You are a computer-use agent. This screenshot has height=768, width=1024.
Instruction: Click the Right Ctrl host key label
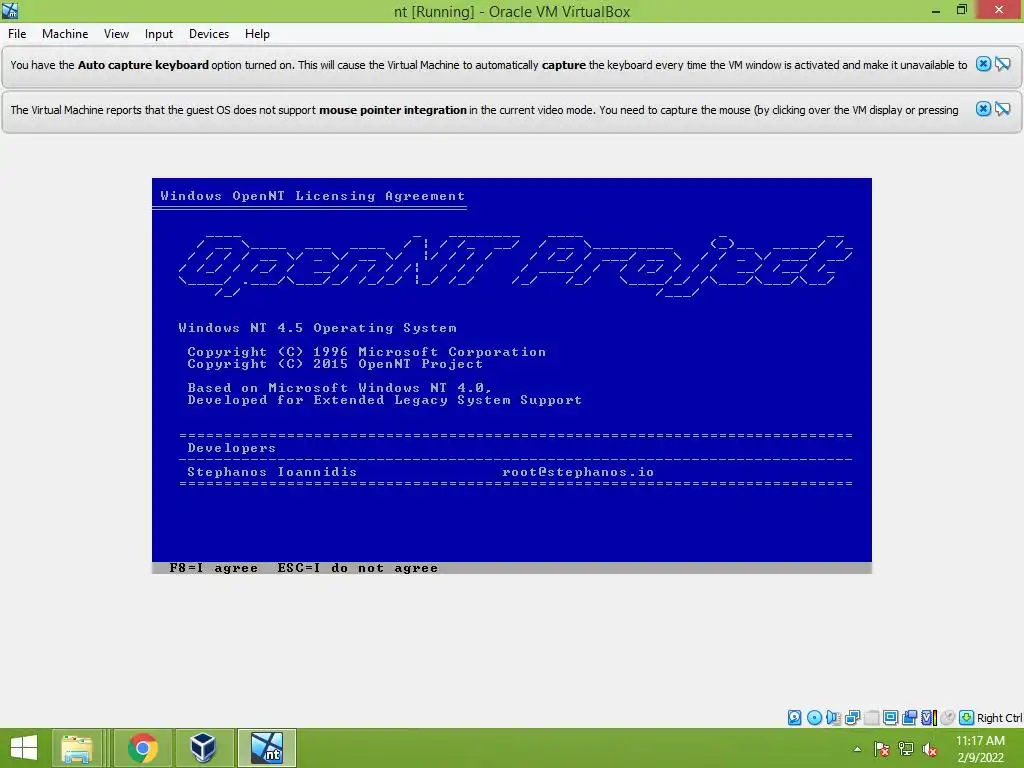[999, 718]
